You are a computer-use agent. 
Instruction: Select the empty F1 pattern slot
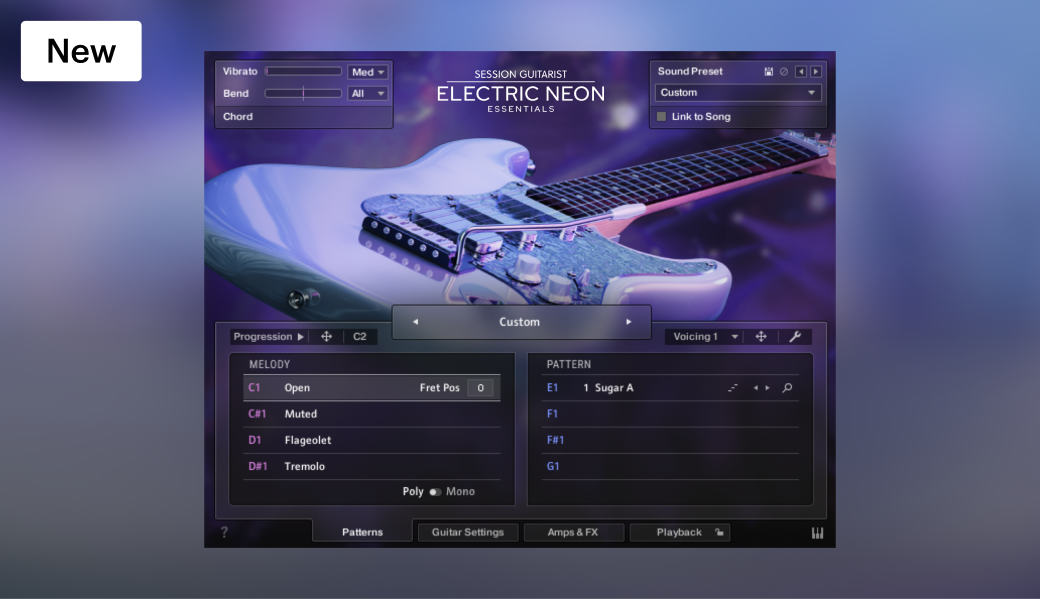[670, 414]
